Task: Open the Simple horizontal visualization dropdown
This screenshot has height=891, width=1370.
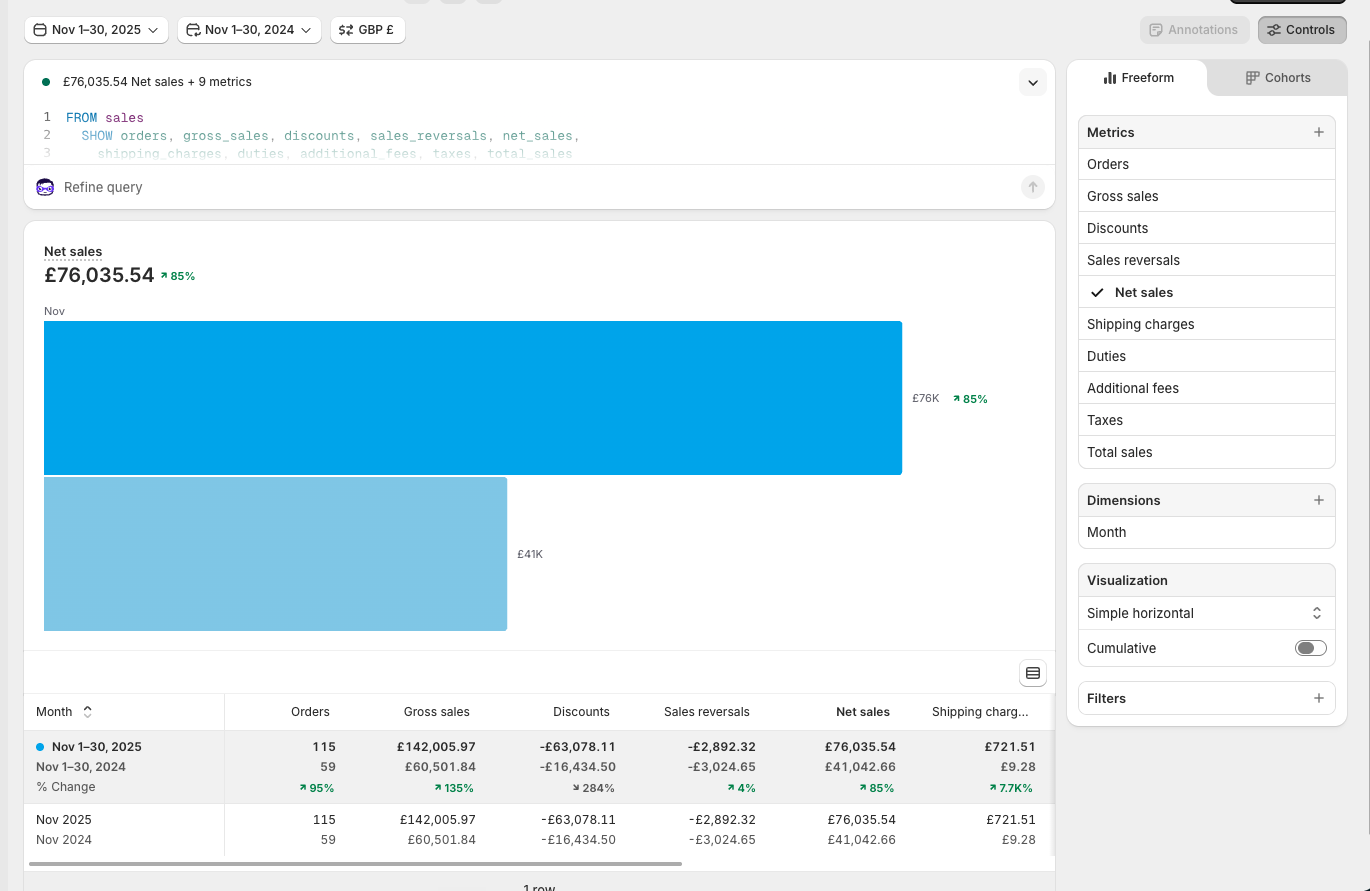Action: tap(1207, 613)
